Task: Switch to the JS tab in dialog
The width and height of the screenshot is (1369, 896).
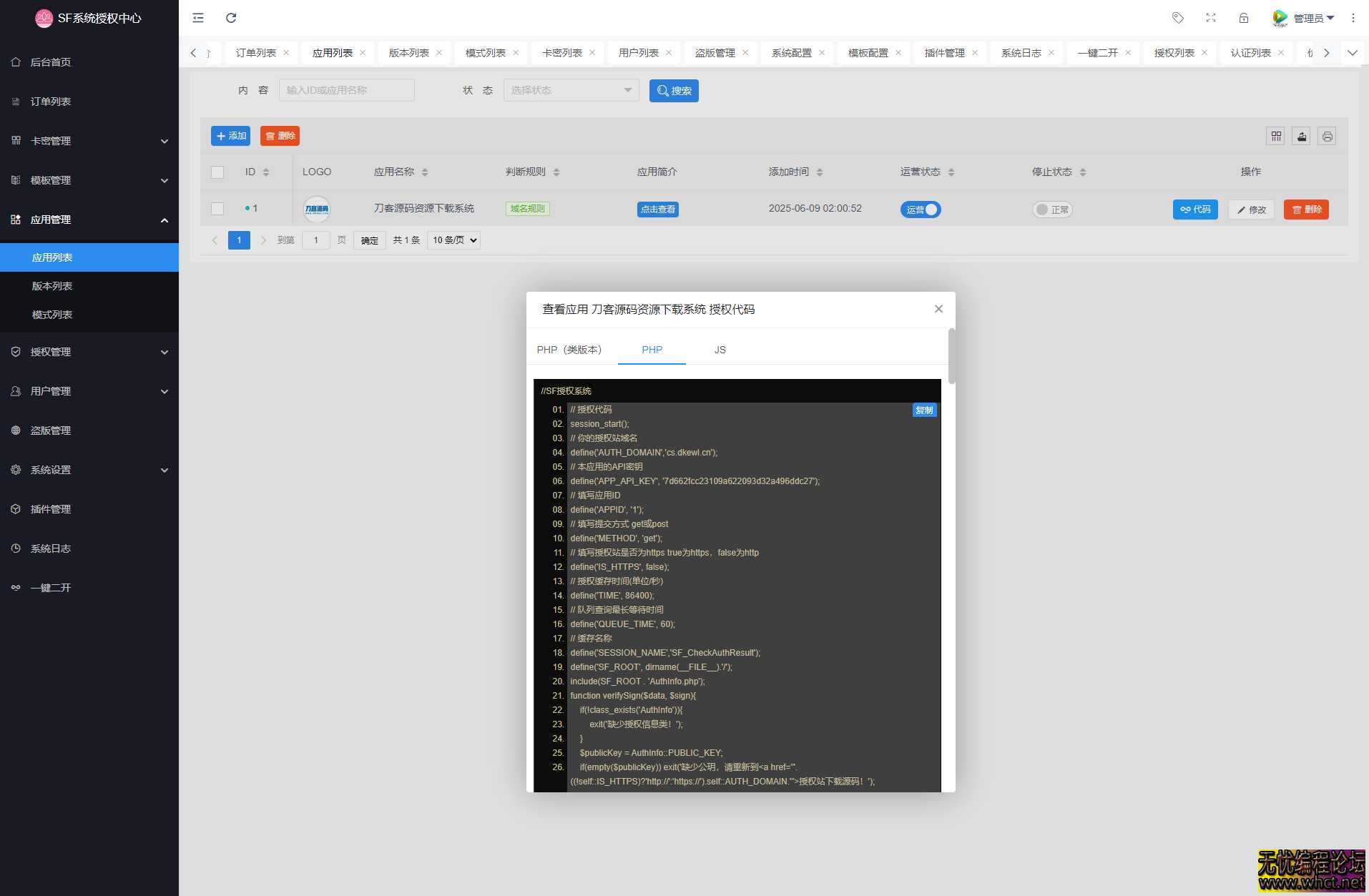Action: 720,350
